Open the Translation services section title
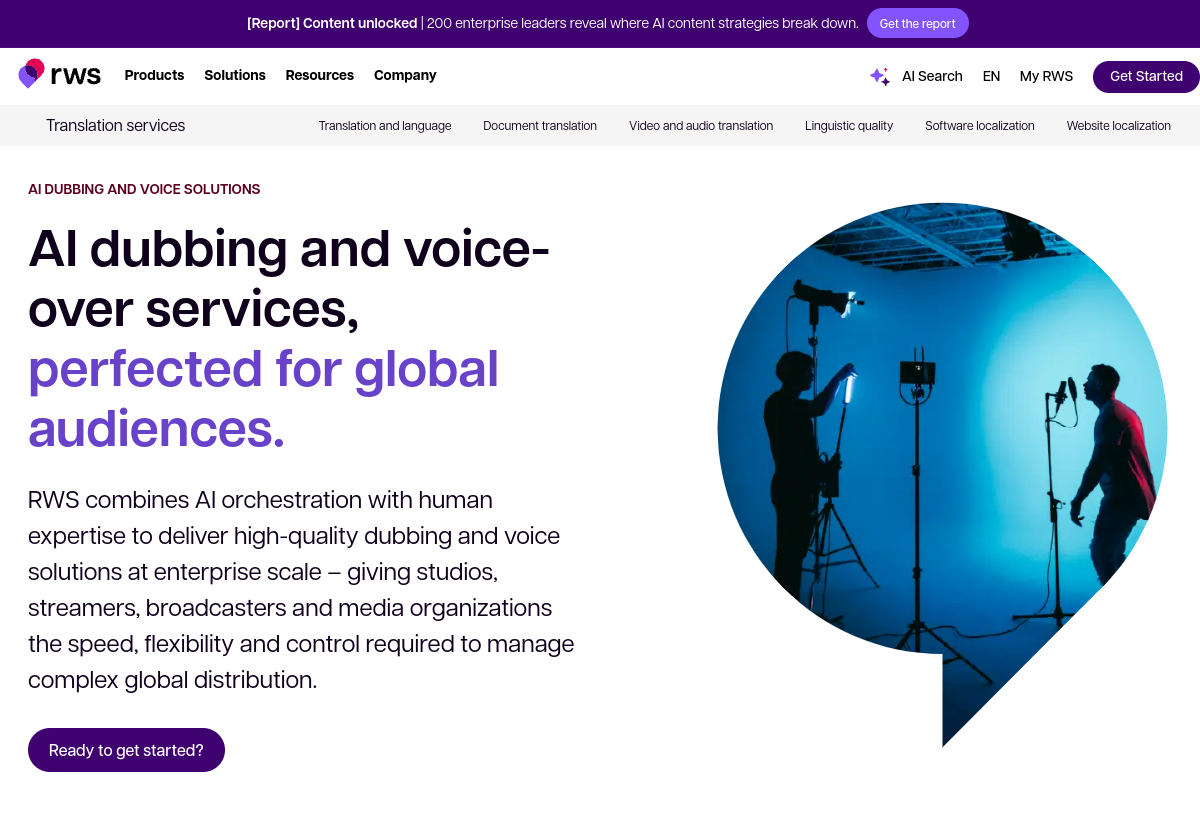1200x820 pixels. (x=115, y=125)
